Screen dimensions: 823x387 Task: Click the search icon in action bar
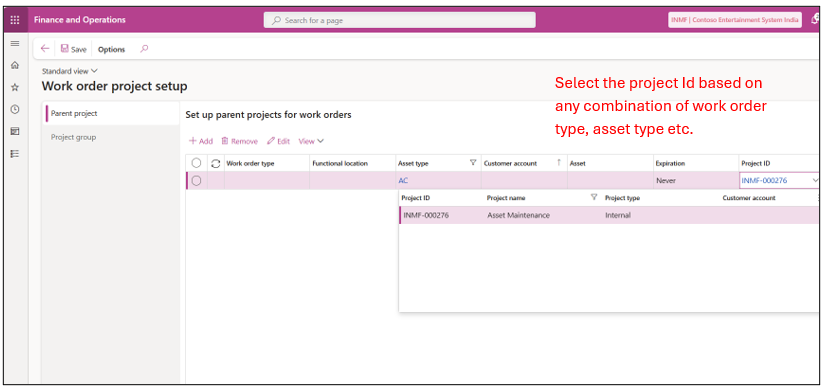pos(144,49)
